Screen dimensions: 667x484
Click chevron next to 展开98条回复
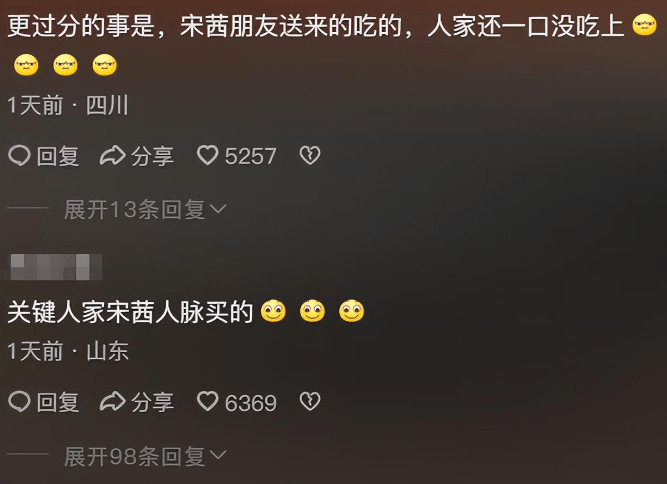coord(218,456)
